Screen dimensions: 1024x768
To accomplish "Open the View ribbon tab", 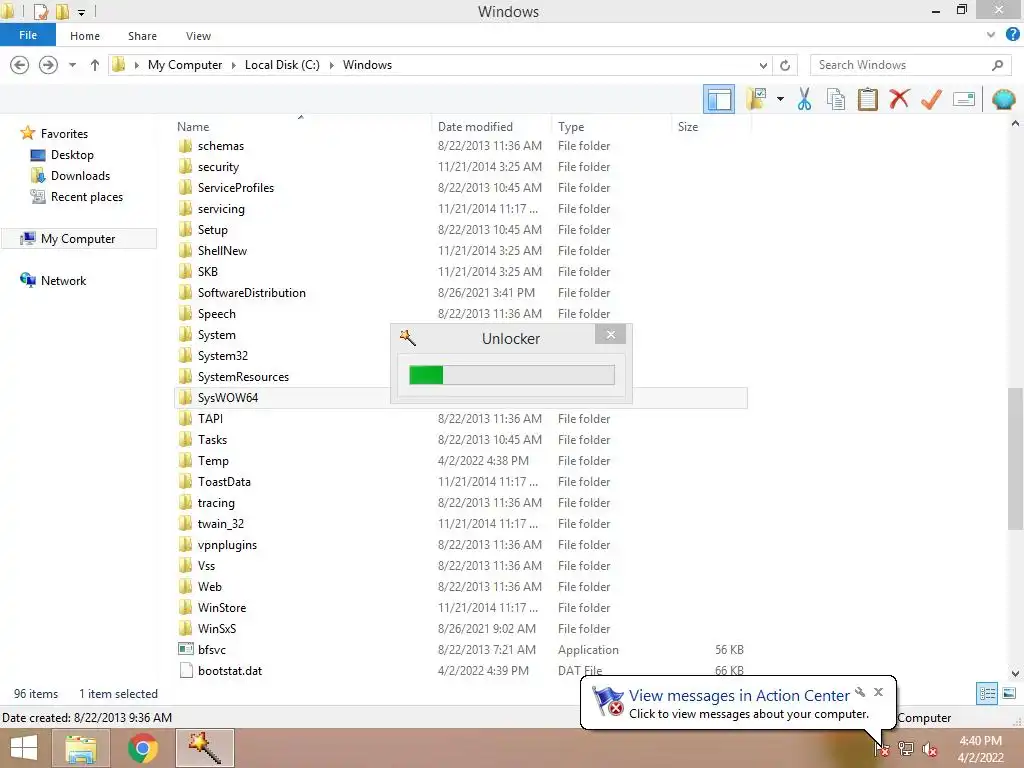I will [198, 36].
